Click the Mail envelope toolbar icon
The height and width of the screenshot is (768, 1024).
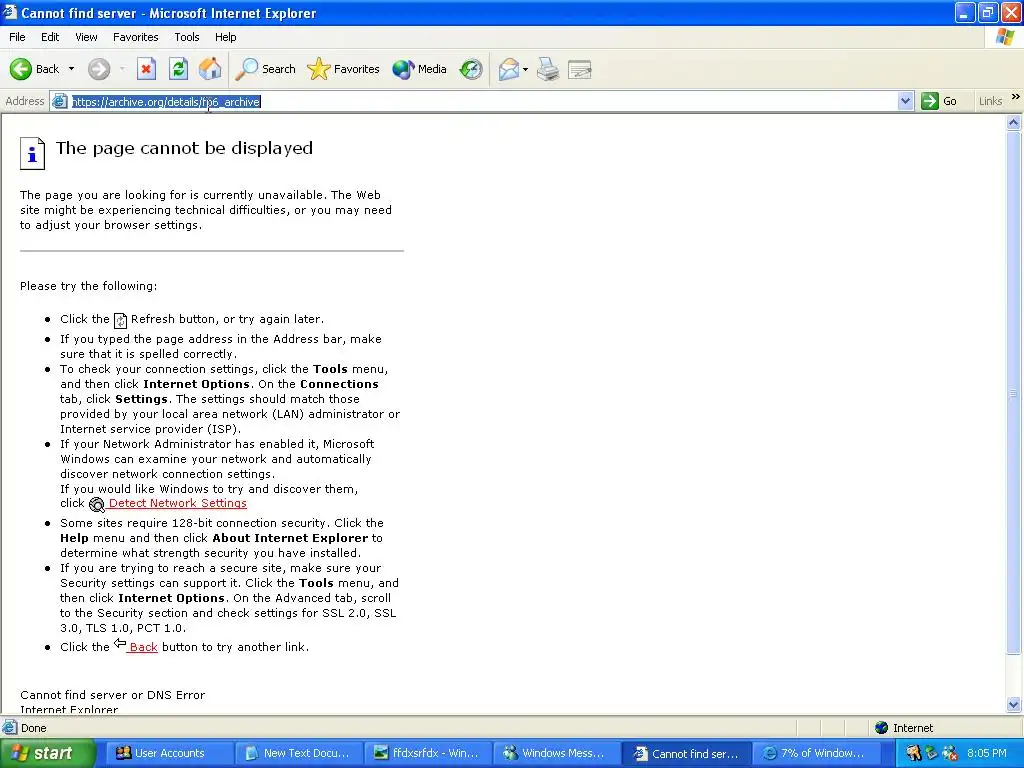(x=508, y=69)
